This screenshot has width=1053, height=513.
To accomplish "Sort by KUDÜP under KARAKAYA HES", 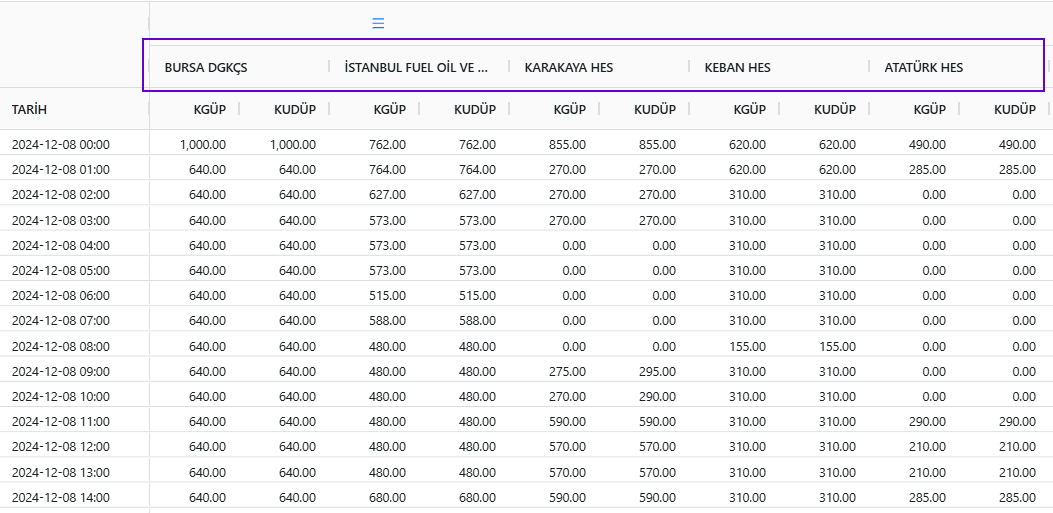I will click(655, 109).
